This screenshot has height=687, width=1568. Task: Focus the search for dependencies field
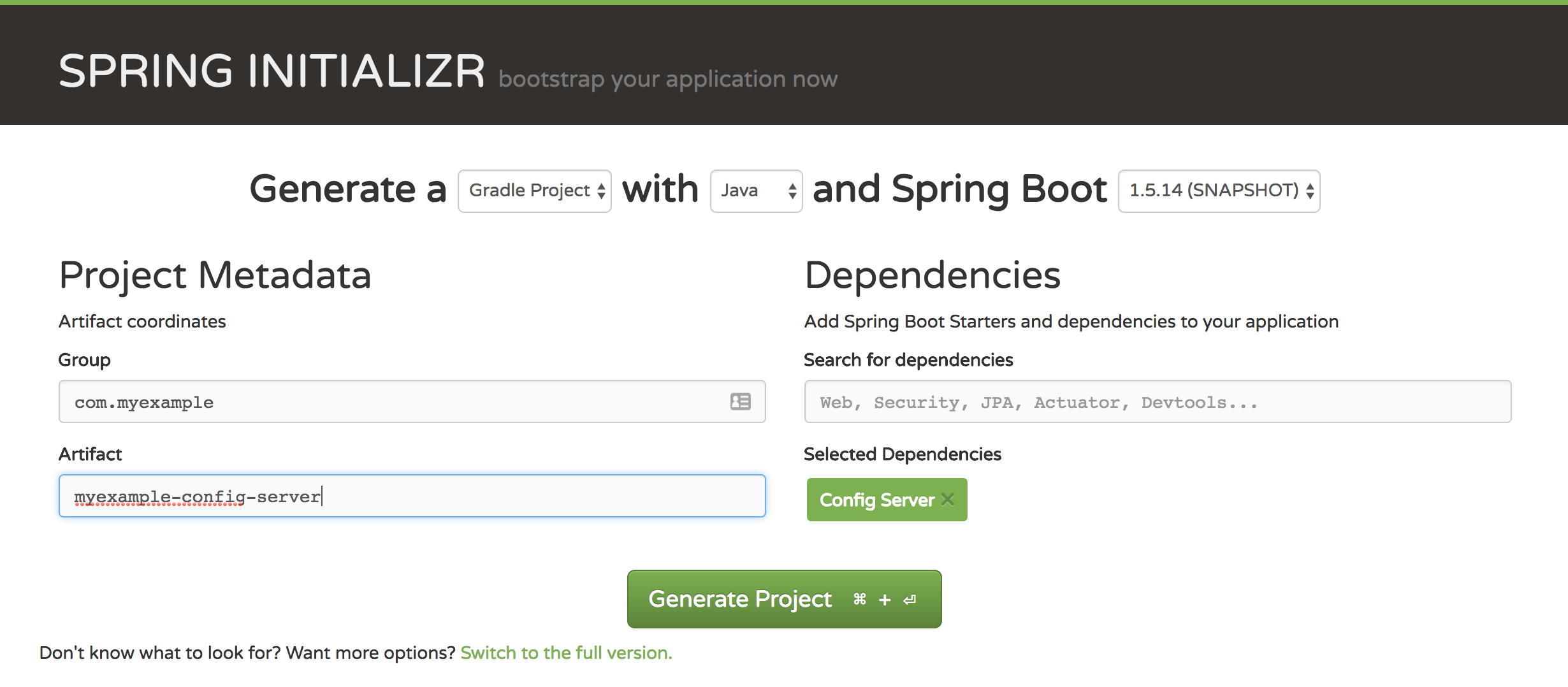[1158, 401]
